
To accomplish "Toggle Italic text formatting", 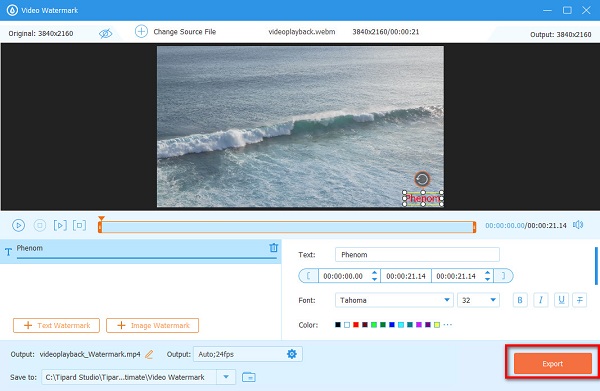I will point(541,300).
